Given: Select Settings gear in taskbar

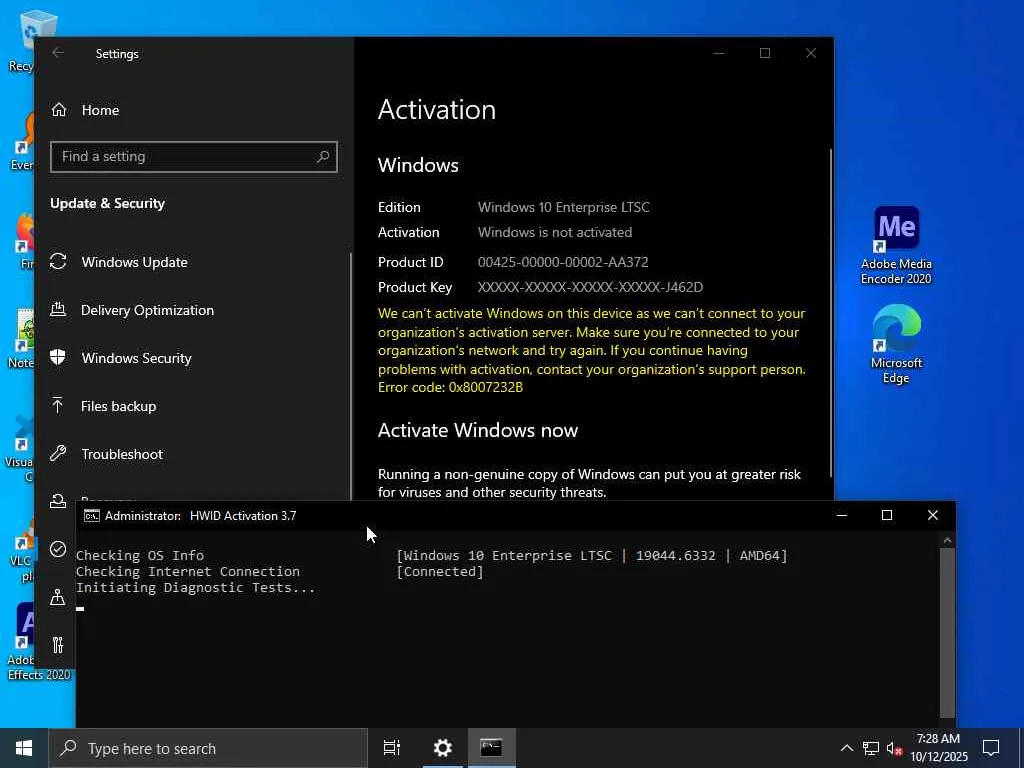Looking at the screenshot, I should (x=443, y=748).
